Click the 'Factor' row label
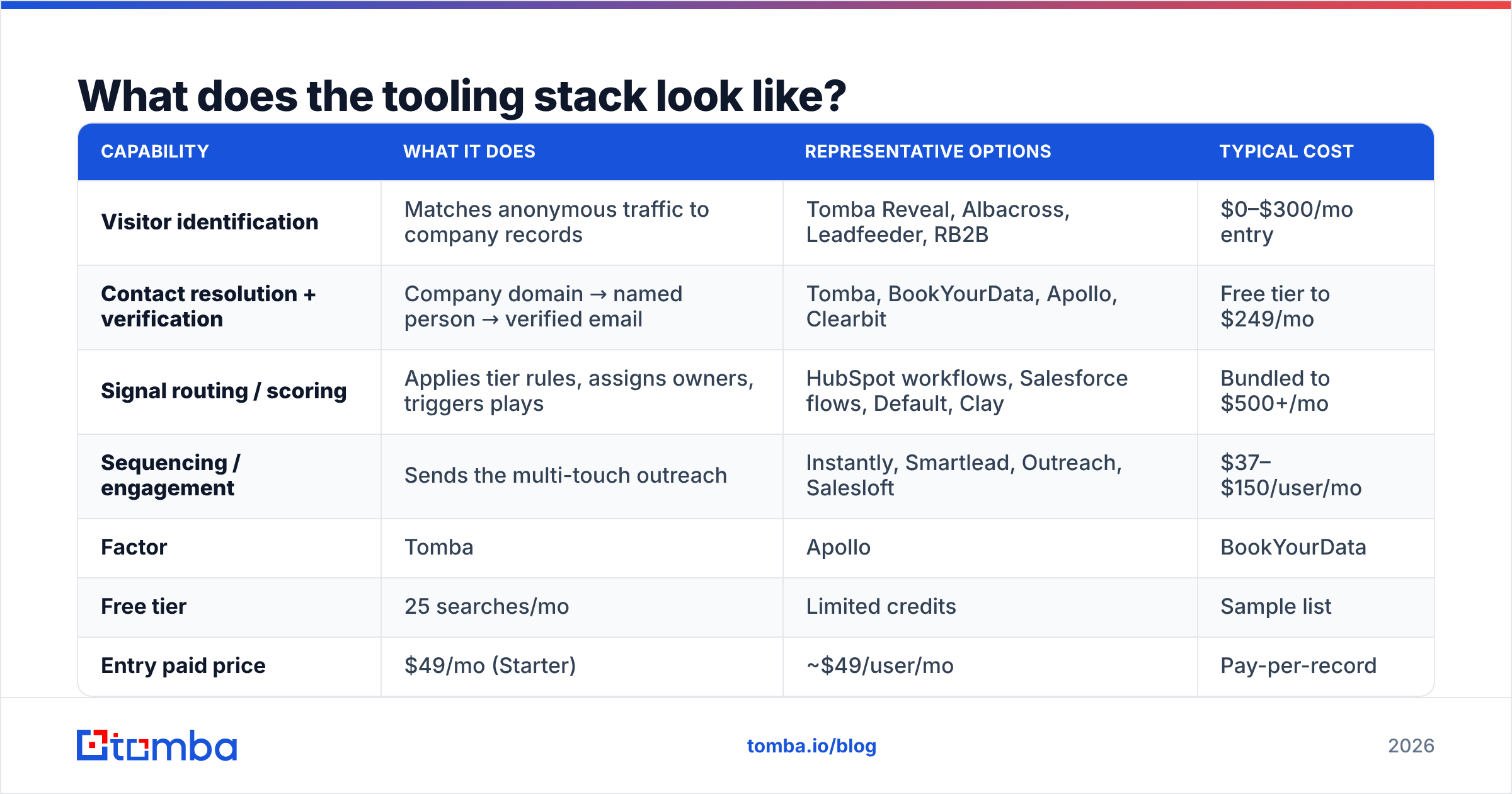 click(x=134, y=547)
